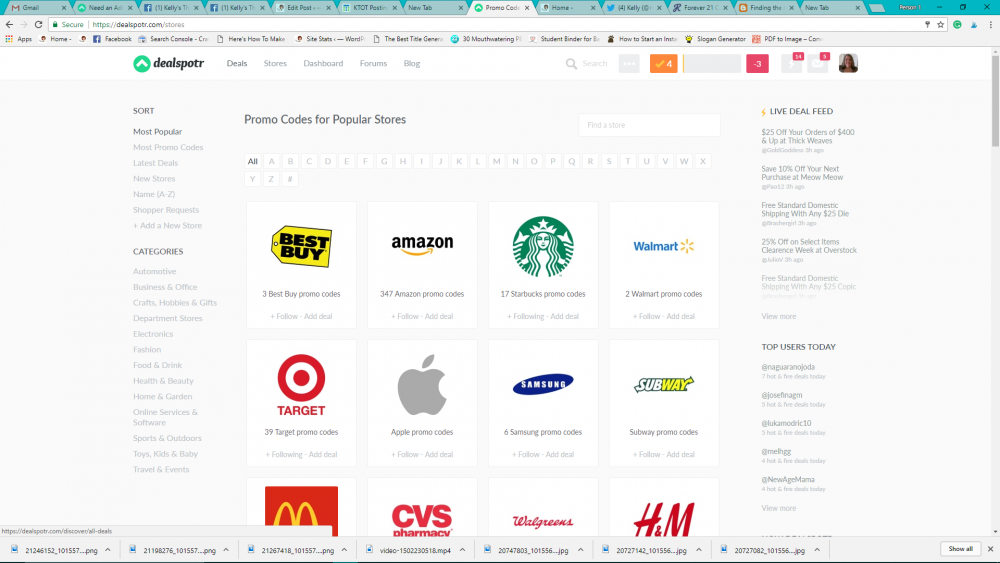The image size is (1000, 563).
Task: Expand options for 20727082_101556 jpg download
Action: tap(817, 550)
